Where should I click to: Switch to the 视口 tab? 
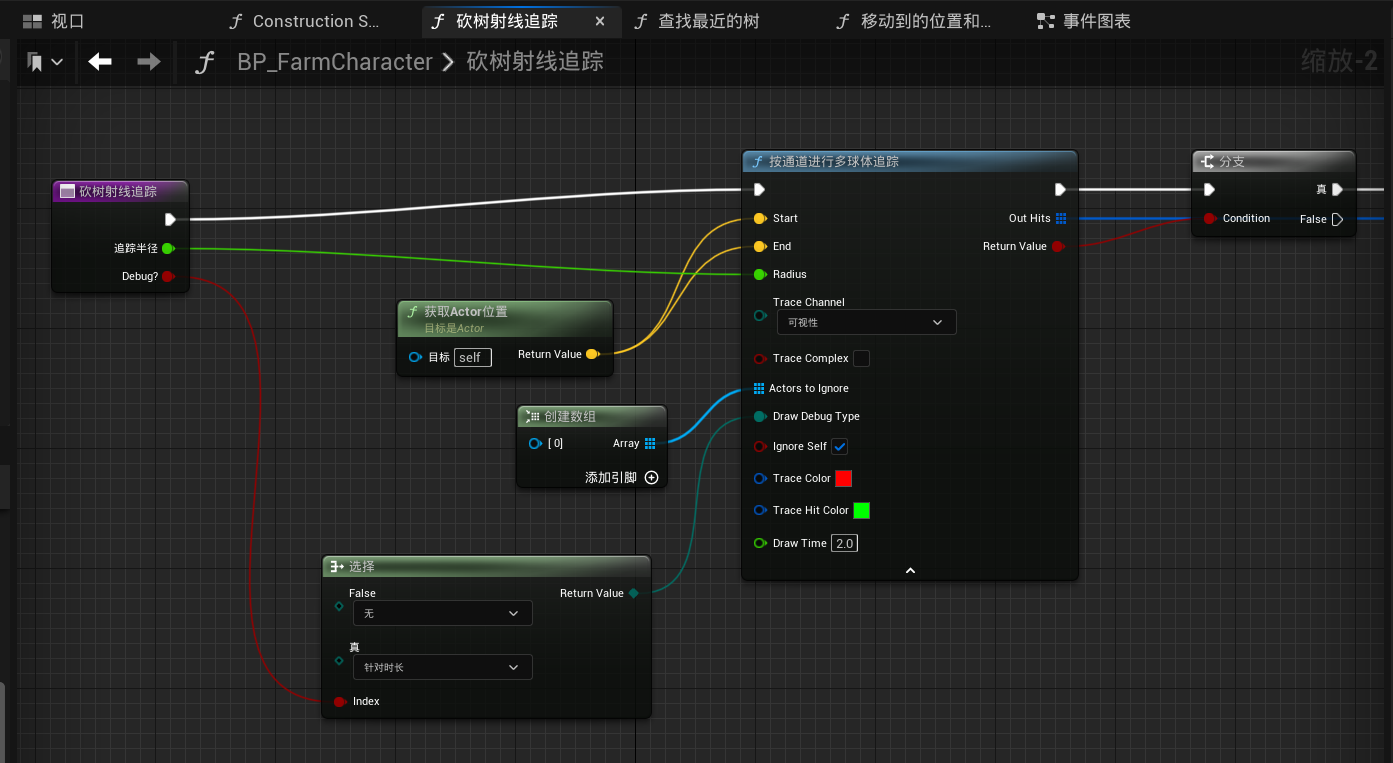54,21
